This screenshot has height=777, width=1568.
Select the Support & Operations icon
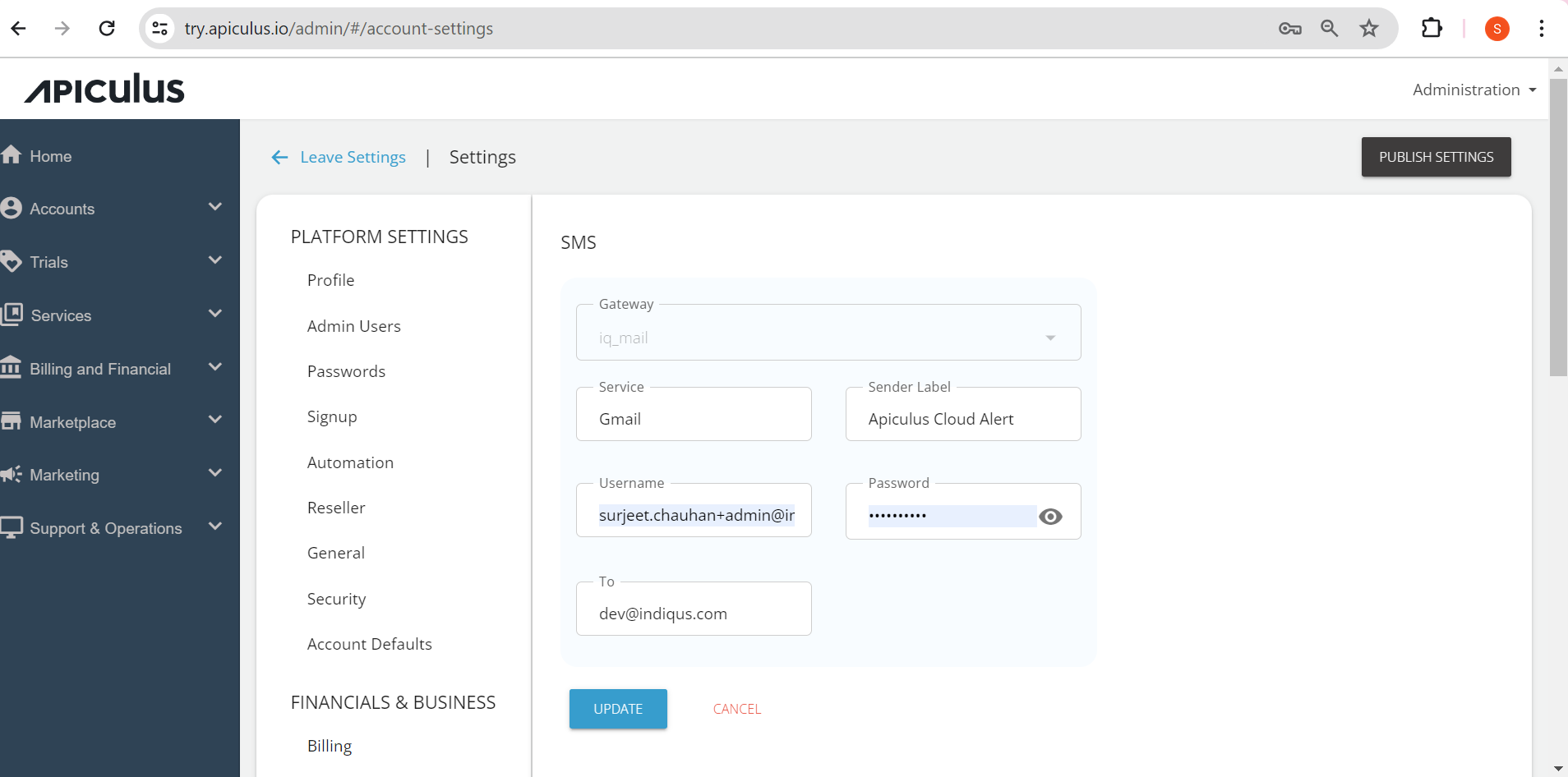(x=12, y=526)
